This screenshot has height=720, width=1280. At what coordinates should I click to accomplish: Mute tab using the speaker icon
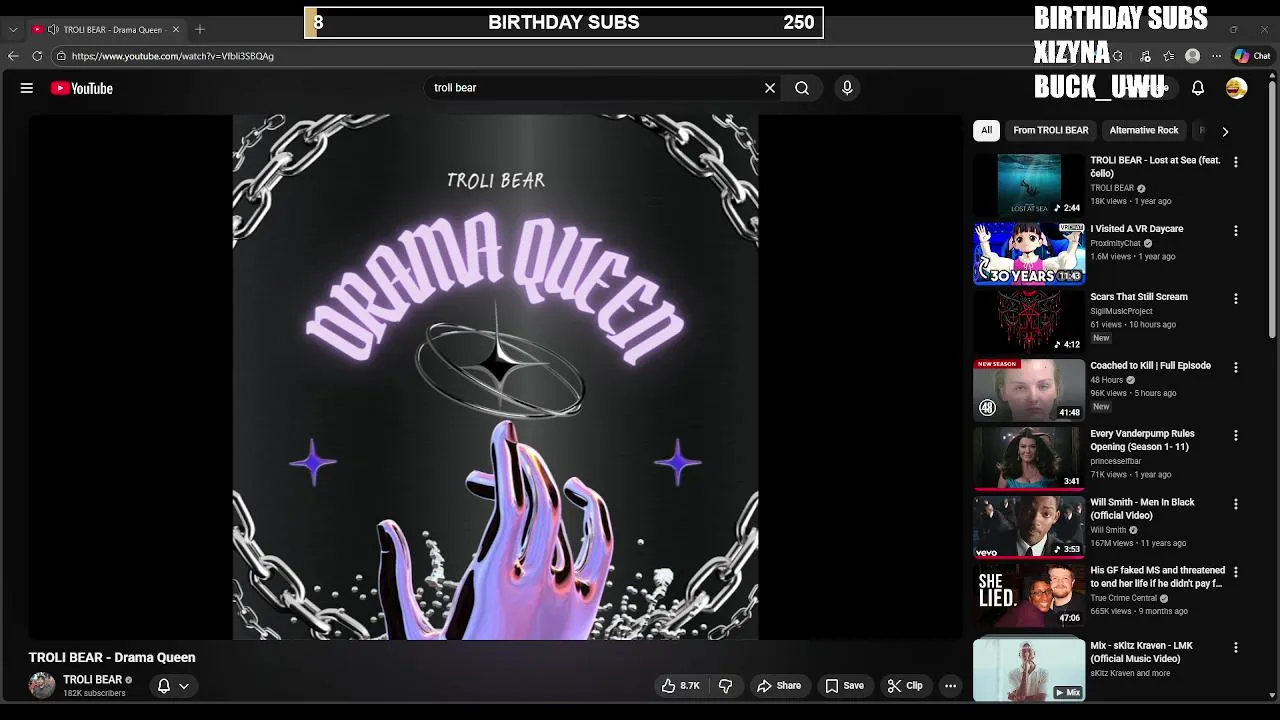[53, 29]
